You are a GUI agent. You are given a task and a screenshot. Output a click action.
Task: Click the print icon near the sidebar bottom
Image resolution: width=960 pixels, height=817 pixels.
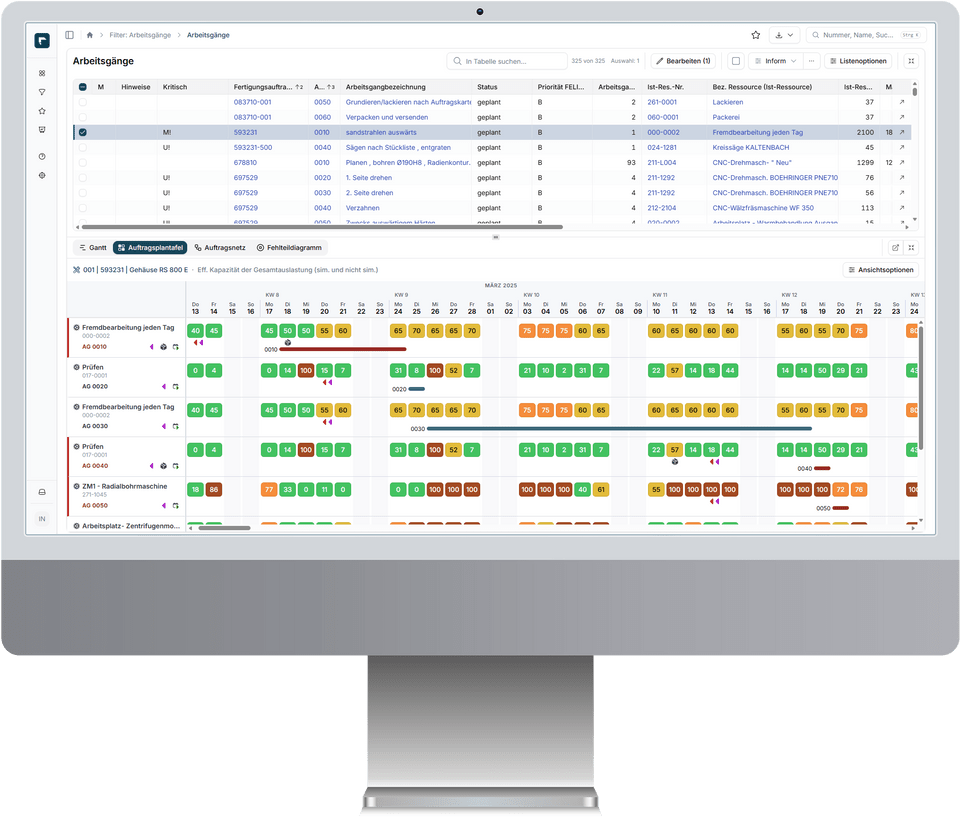[42, 492]
